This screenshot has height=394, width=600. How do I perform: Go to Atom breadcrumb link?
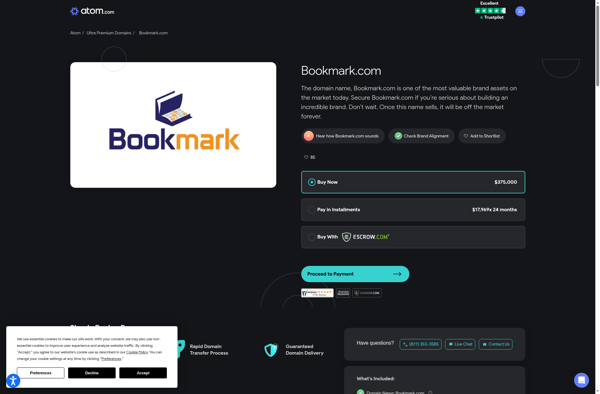[x=75, y=33]
